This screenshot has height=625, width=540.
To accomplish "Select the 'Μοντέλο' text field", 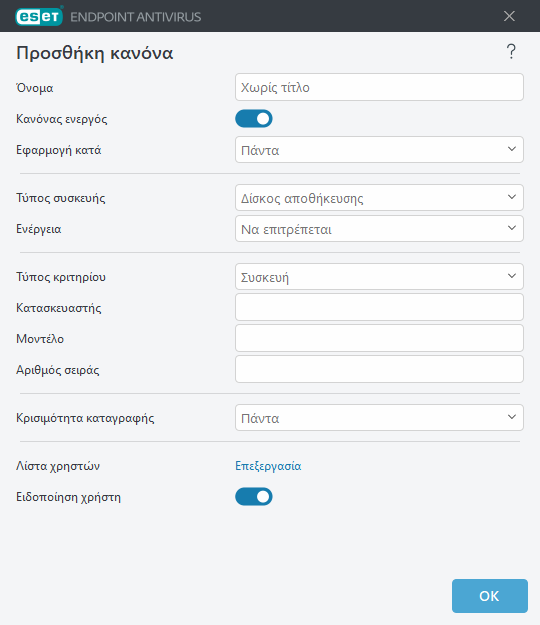I will coord(379,338).
